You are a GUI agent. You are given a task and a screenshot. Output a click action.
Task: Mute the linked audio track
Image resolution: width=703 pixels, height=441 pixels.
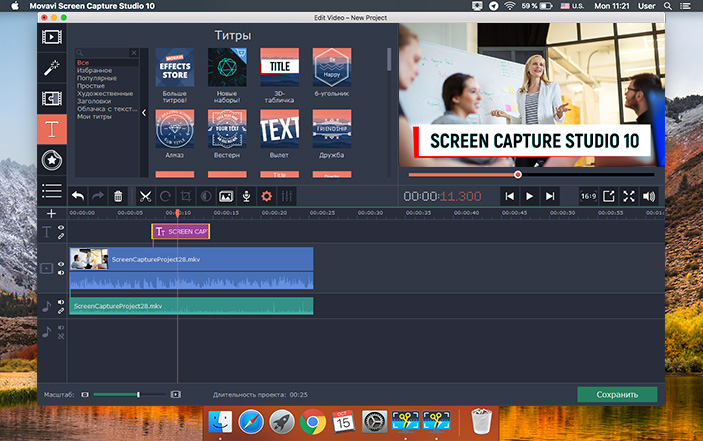point(61,302)
